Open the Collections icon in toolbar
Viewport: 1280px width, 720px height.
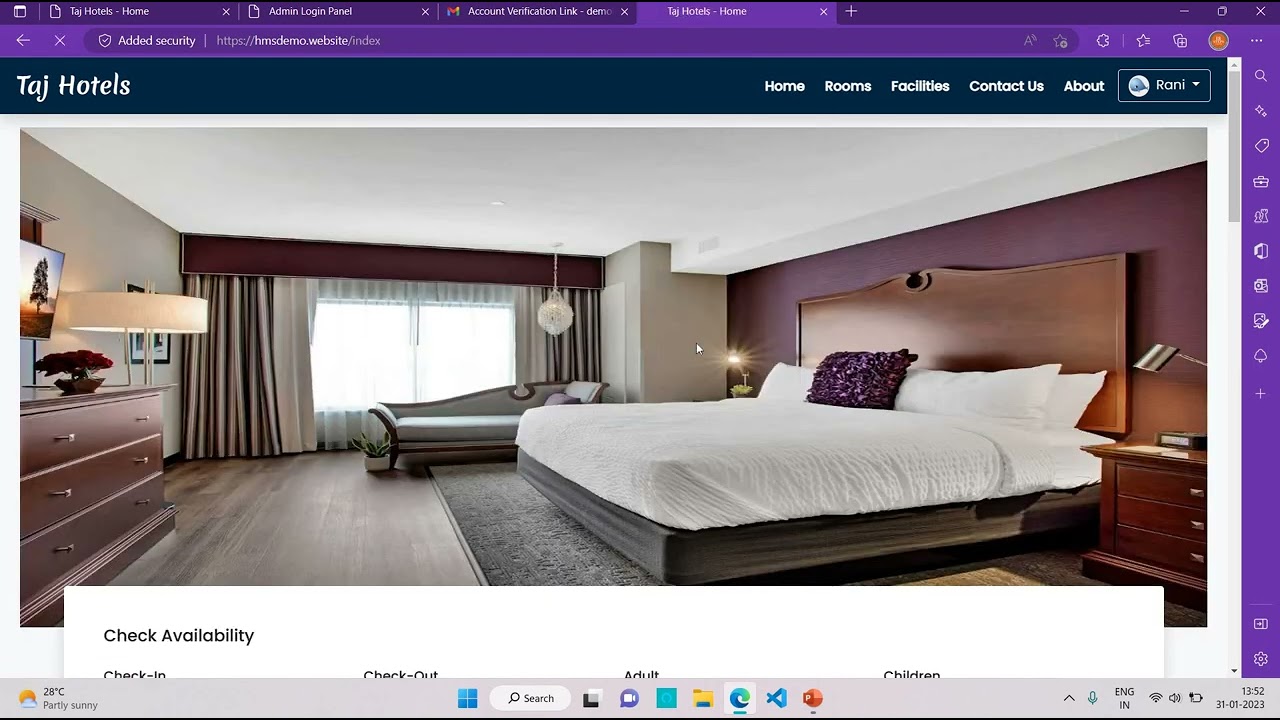[1180, 41]
